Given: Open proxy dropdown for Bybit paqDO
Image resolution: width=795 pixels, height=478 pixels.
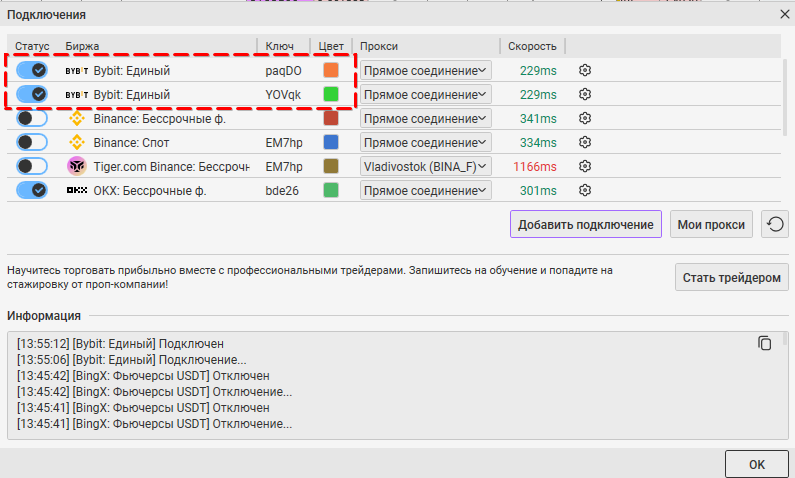Looking at the screenshot, I should (425, 70).
